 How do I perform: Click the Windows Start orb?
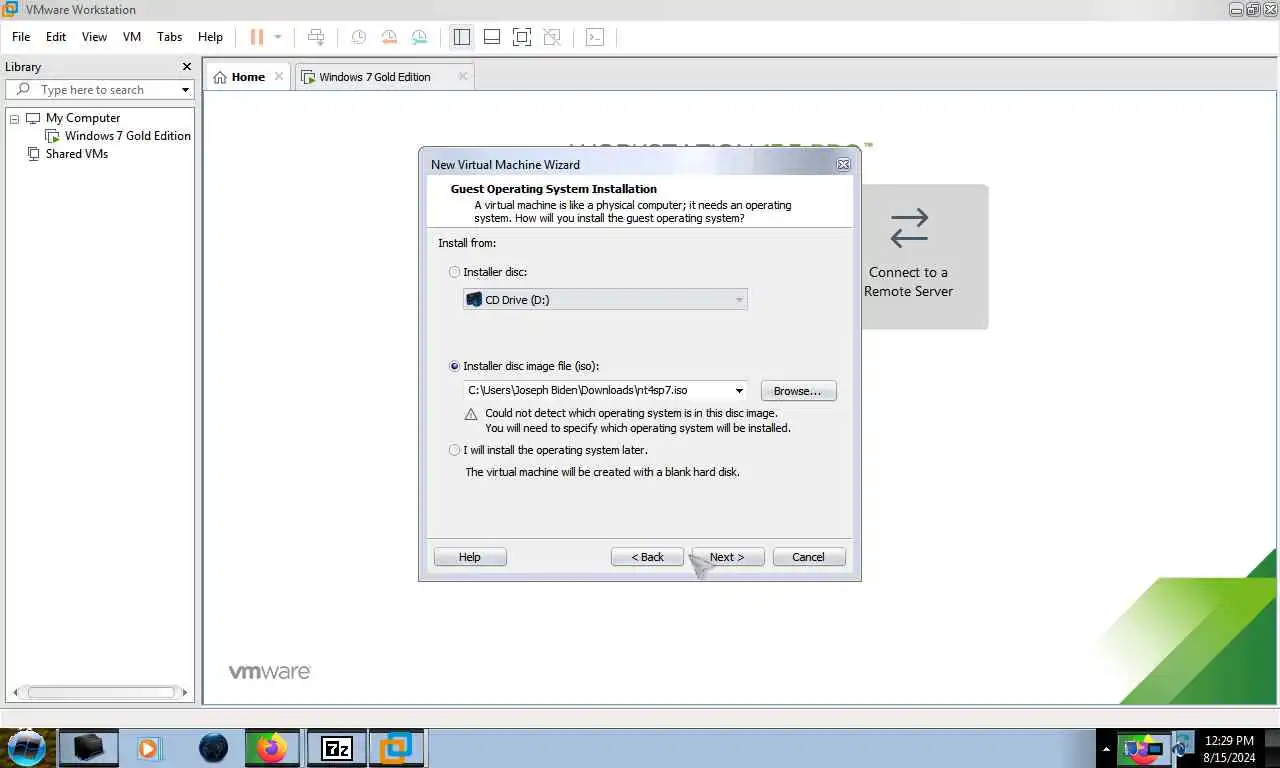pyautogui.click(x=26, y=747)
